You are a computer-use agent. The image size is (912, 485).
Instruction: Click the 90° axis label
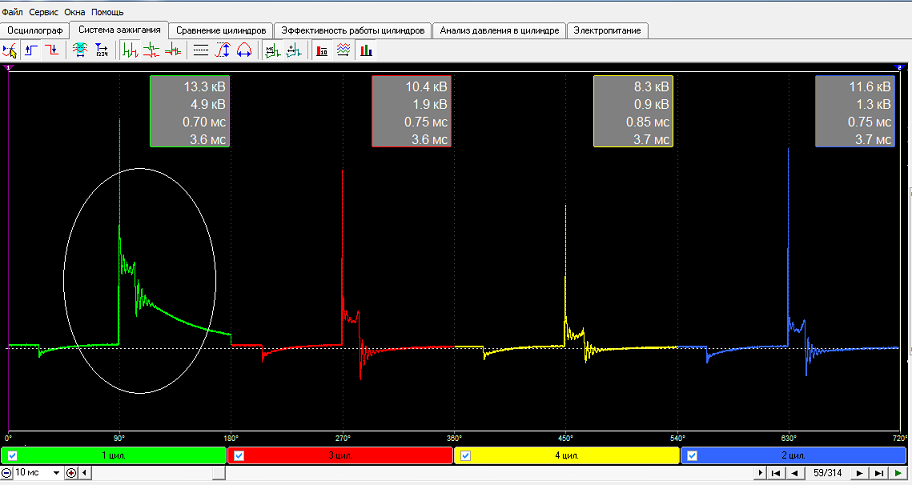[x=119, y=437]
